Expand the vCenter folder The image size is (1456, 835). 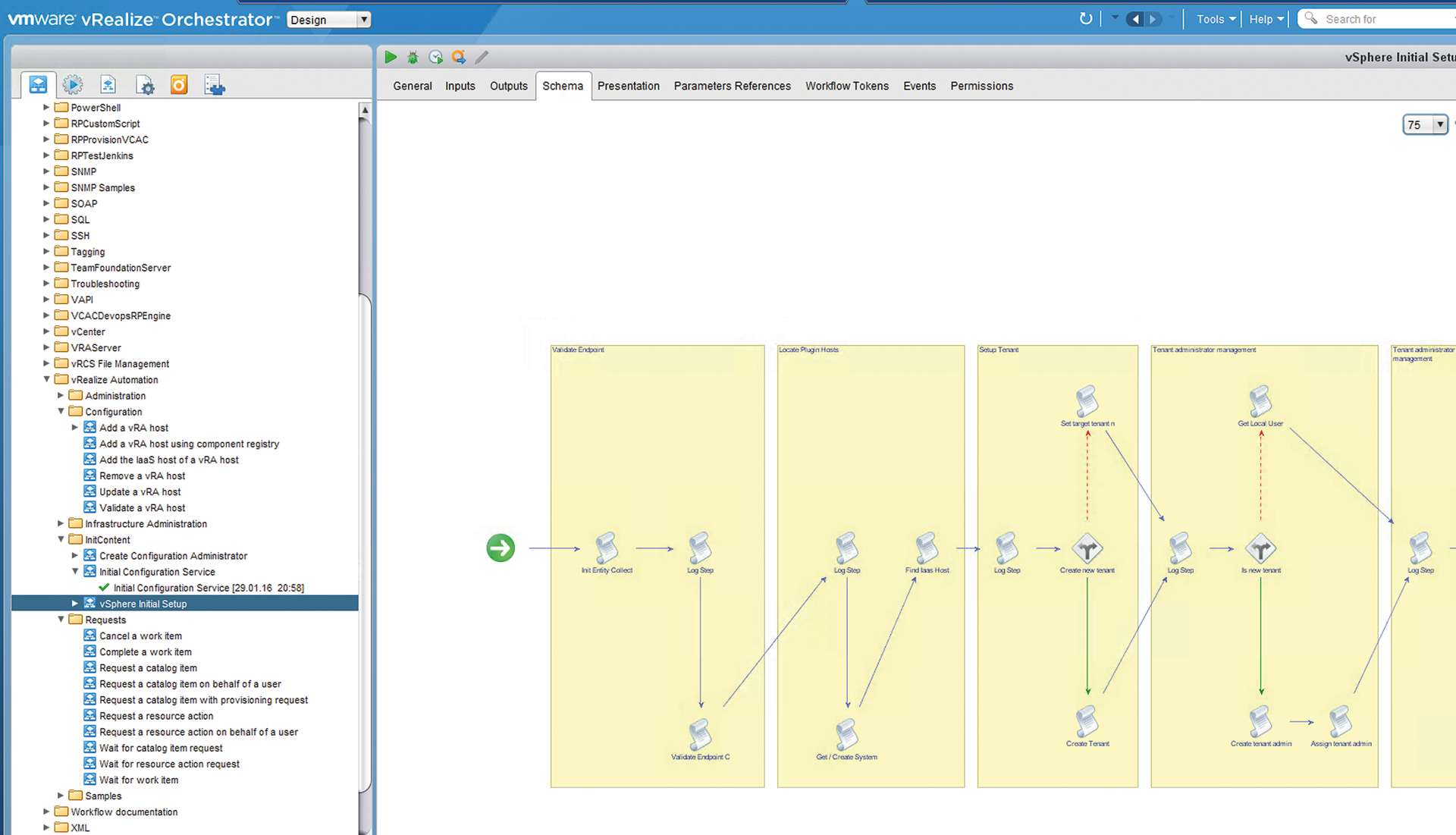tap(47, 331)
